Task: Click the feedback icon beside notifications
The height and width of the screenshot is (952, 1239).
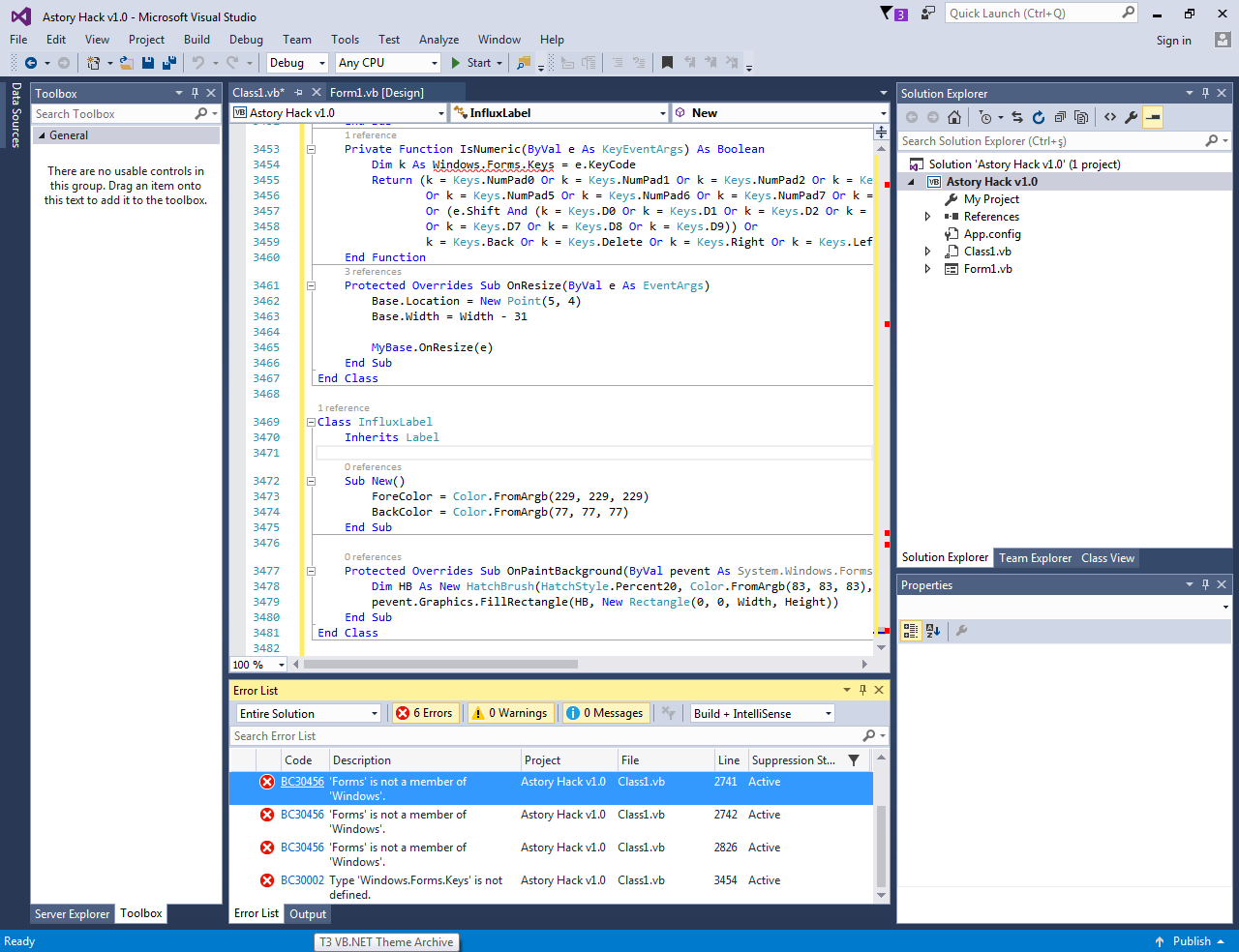Action: [928, 14]
